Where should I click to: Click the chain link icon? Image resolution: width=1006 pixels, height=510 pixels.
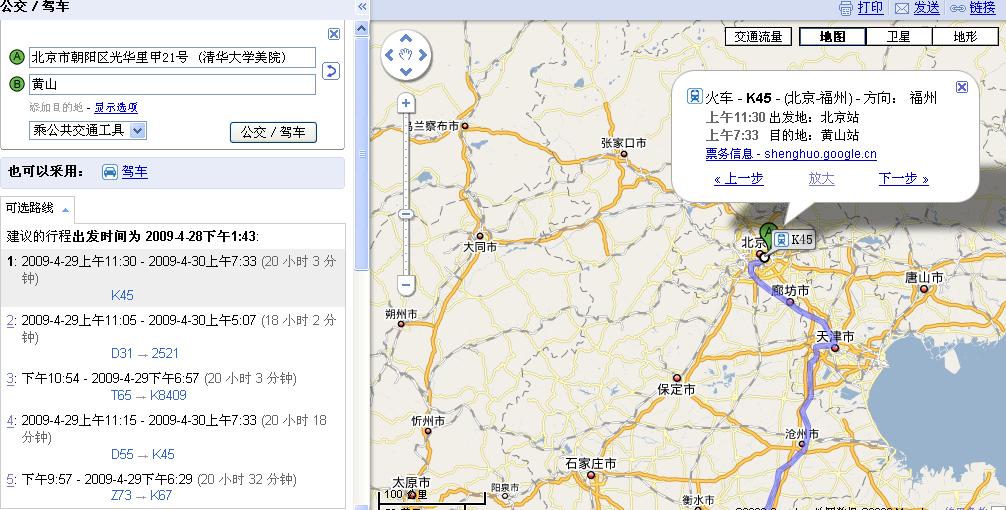958,8
